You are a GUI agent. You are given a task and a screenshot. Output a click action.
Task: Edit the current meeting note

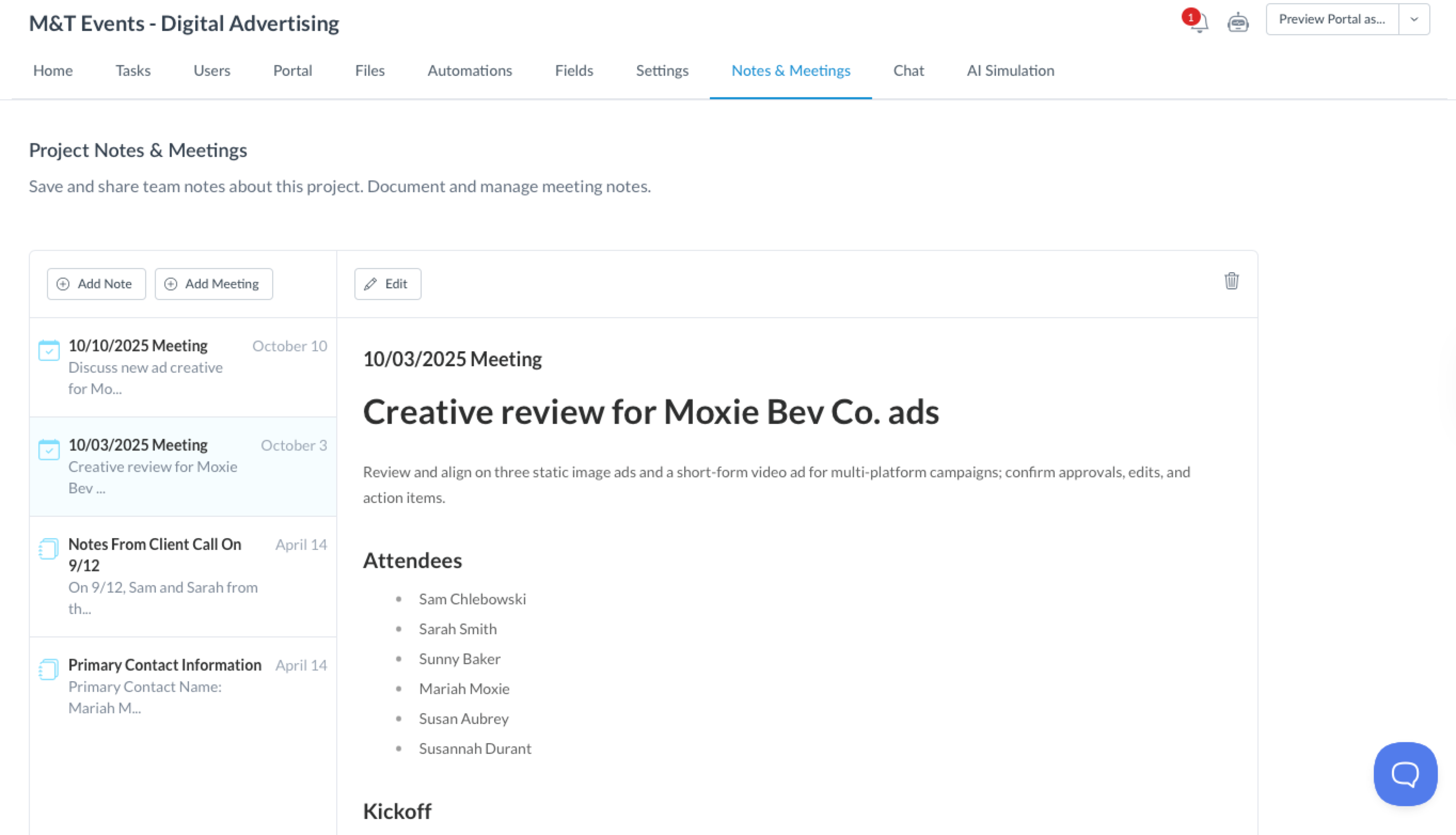387,284
